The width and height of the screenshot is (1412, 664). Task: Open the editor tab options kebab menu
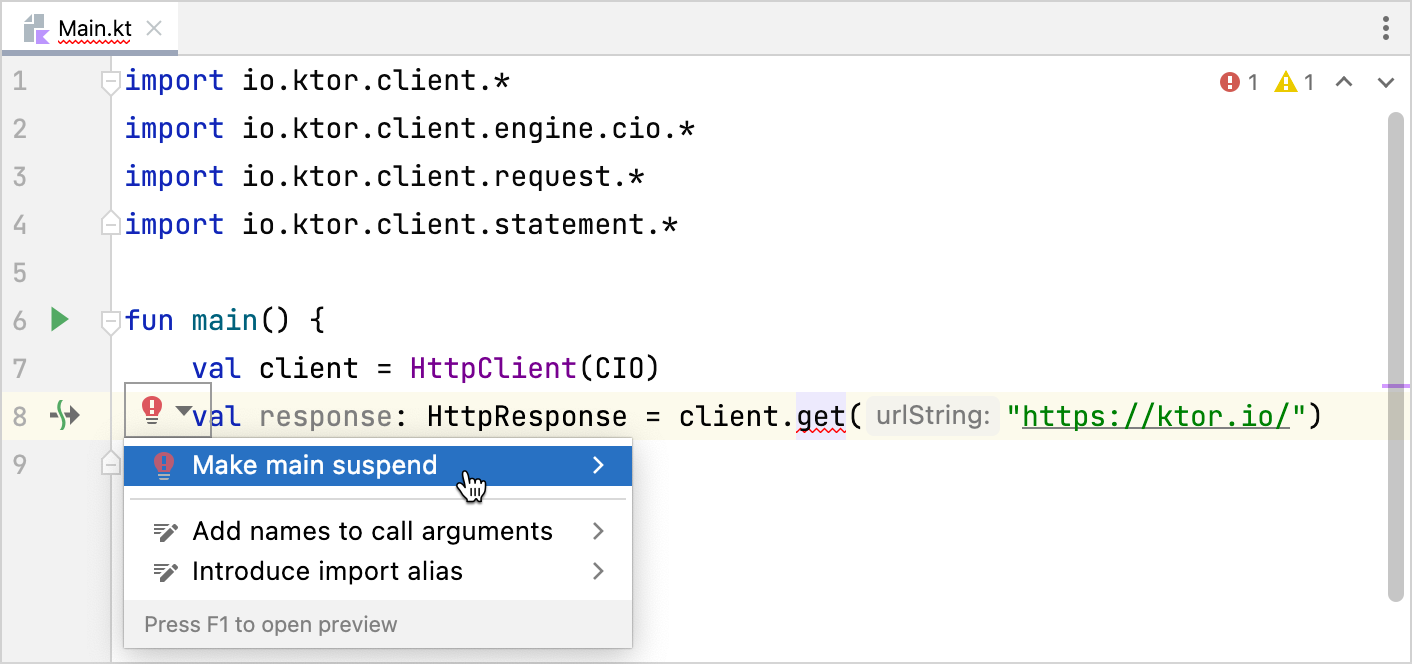[x=1386, y=28]
